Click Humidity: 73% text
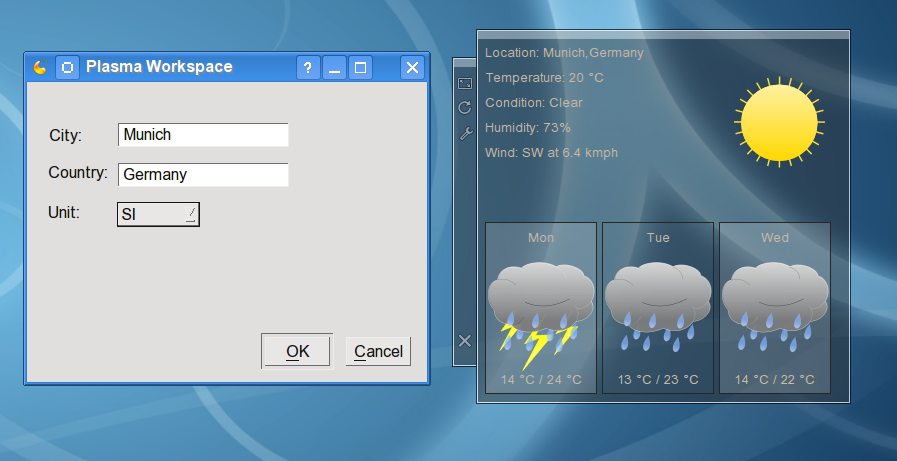This screenshot has height=461, width=897. (x=527, y=128)
